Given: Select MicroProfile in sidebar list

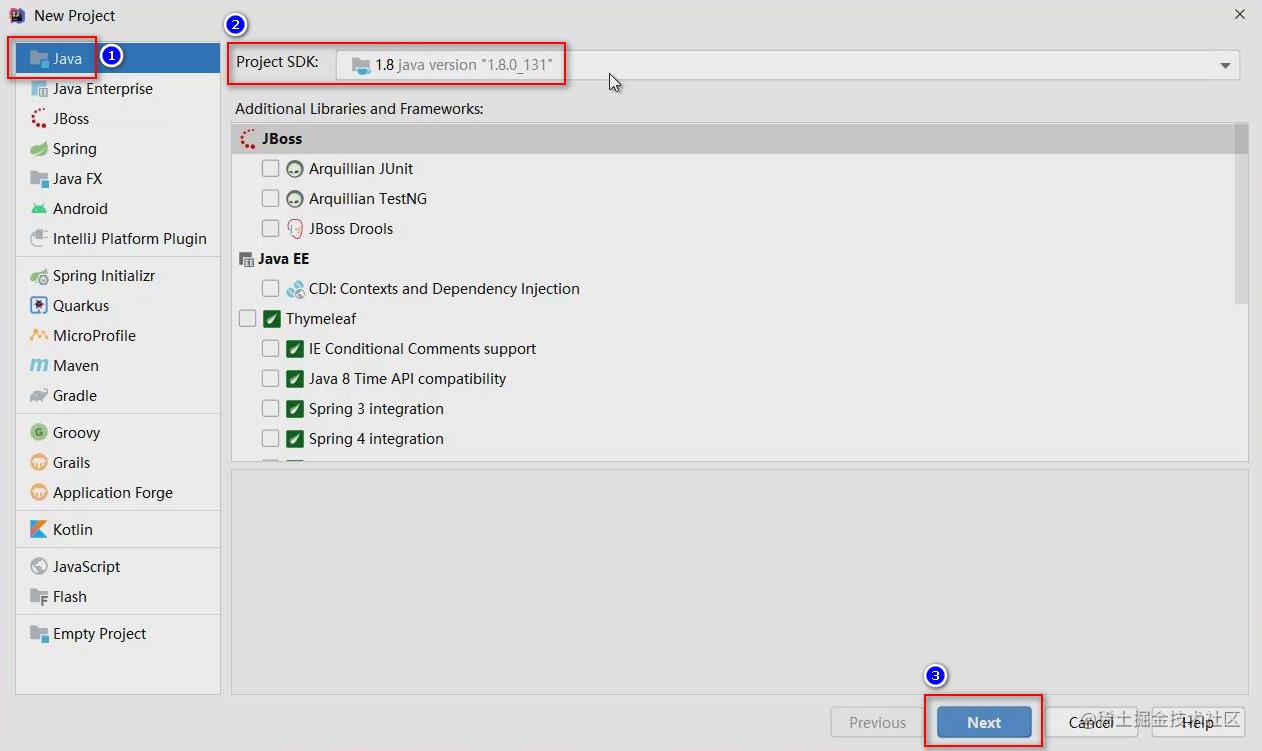Looking at the screenshot, I should pos(118,336).
